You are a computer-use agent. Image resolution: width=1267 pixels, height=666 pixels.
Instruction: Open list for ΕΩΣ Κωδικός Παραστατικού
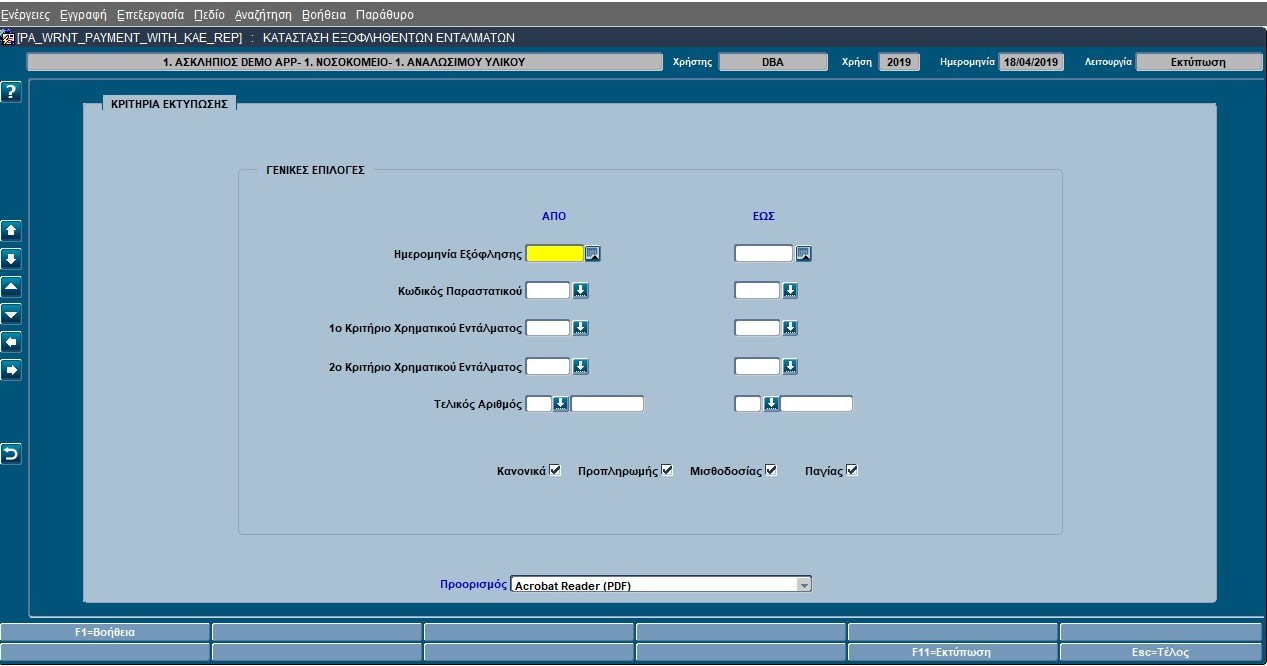pos(790,291)
